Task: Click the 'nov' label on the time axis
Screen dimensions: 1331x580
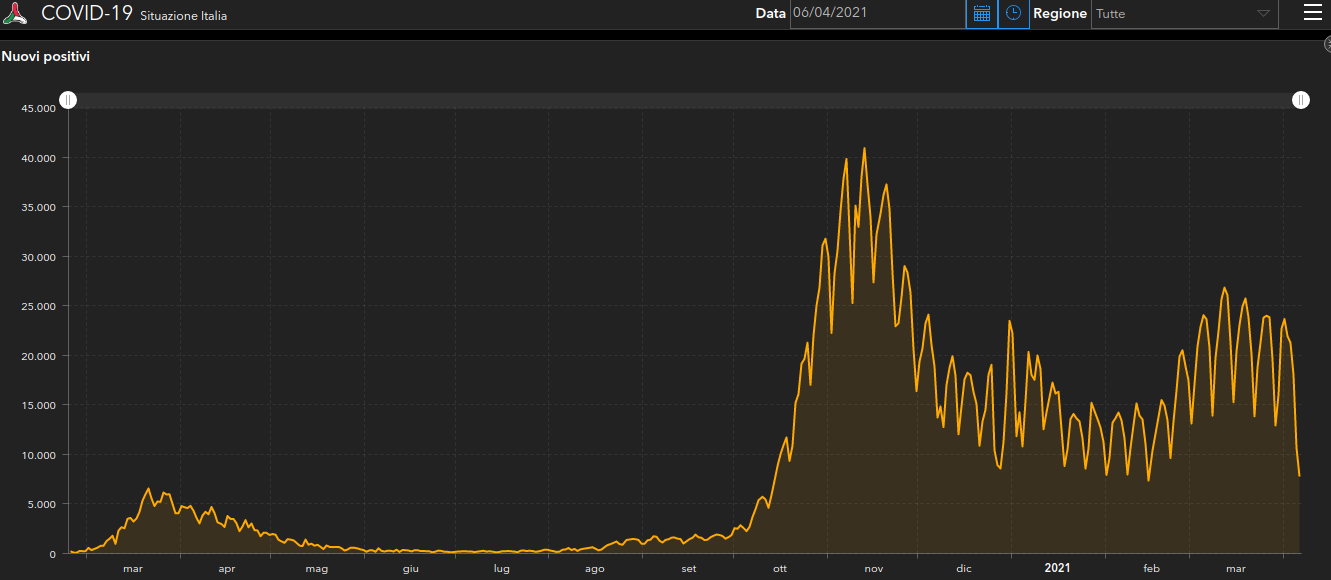Action: (873, 569)
